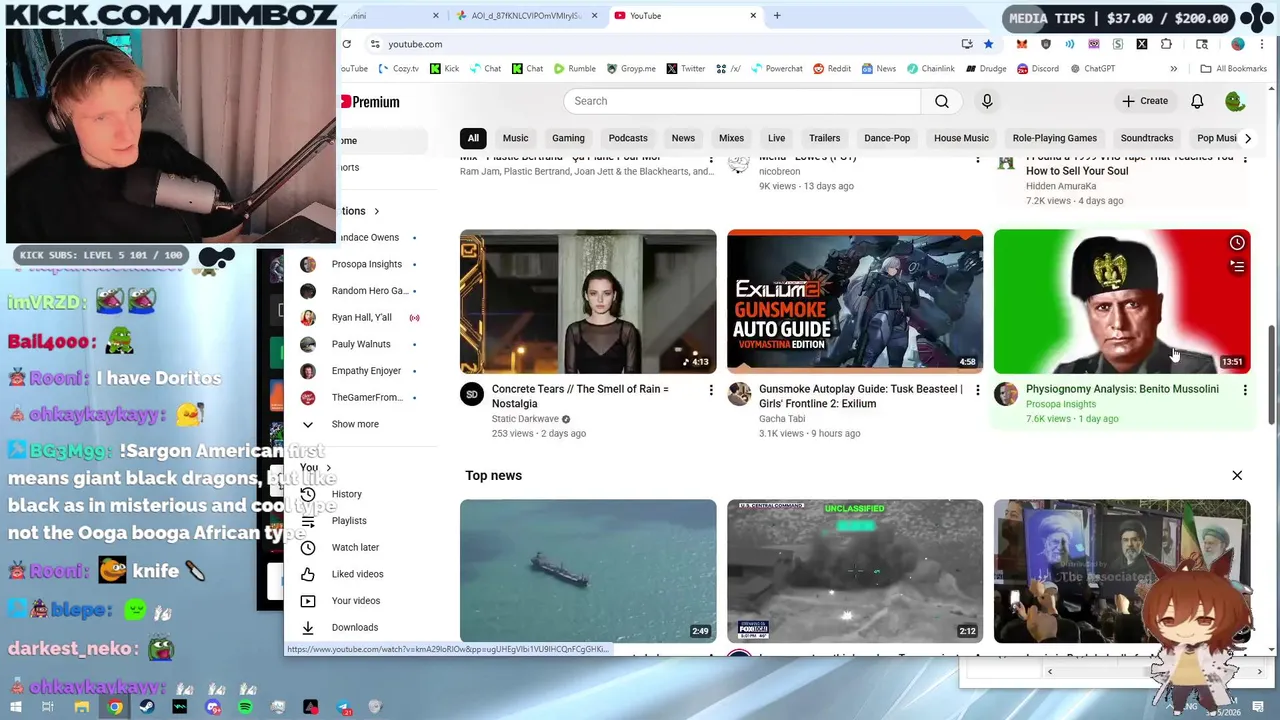Click the Static Darkwave channel avatar
The image size is (1280, 720).
[472, 394]
